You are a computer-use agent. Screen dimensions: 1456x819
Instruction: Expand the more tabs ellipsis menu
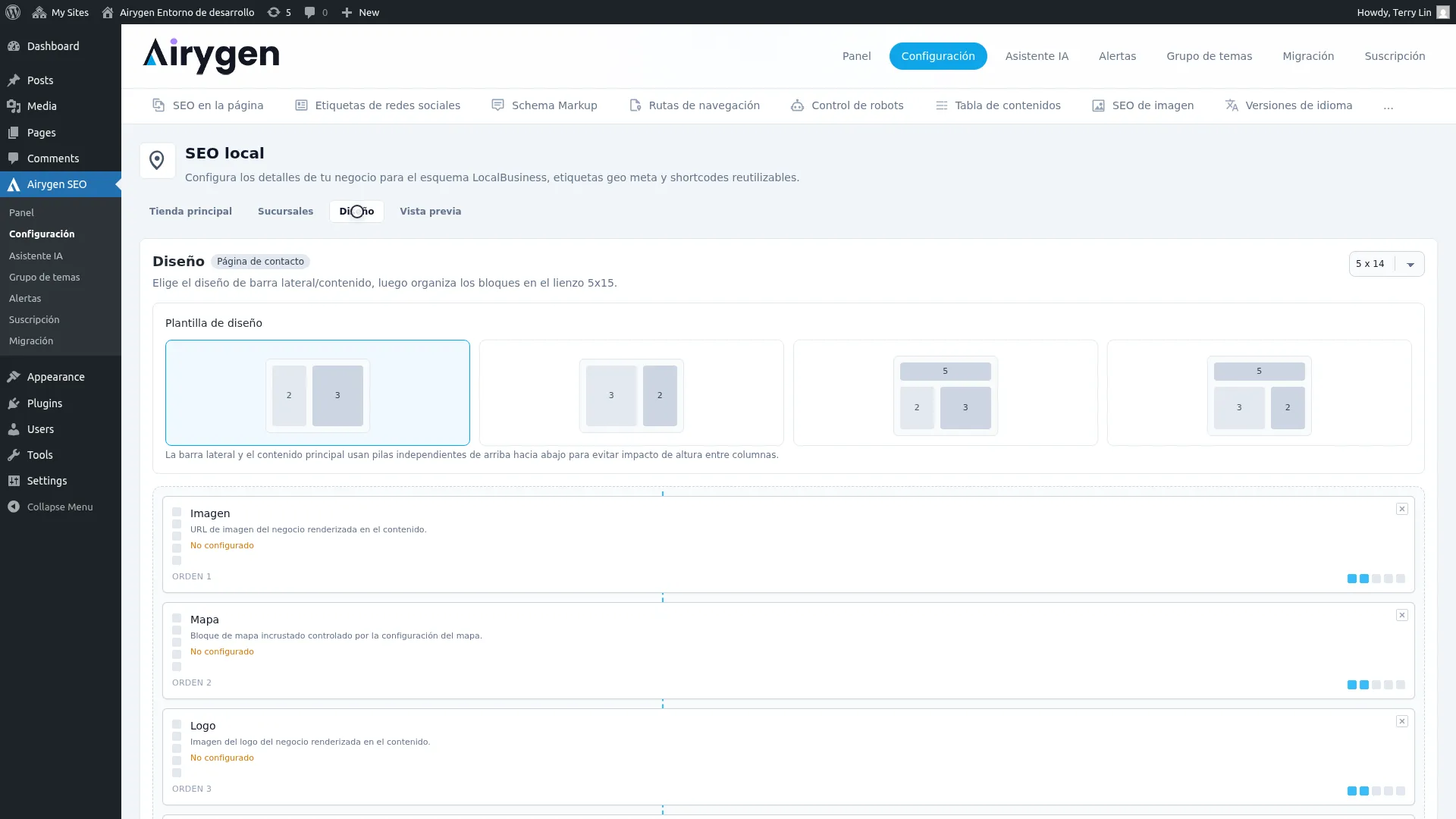1389,106
